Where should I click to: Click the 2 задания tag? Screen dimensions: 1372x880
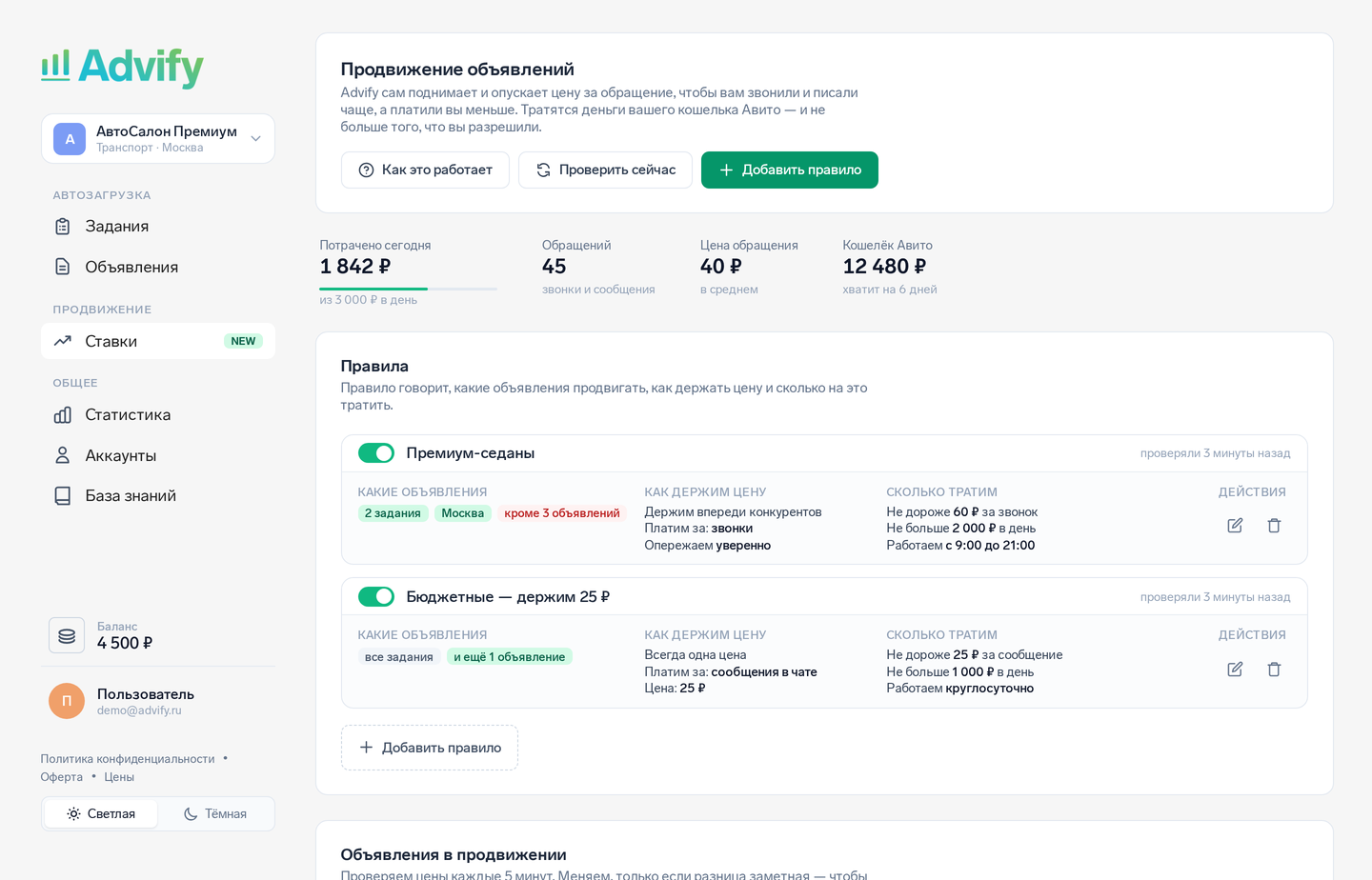click(393, 513)
